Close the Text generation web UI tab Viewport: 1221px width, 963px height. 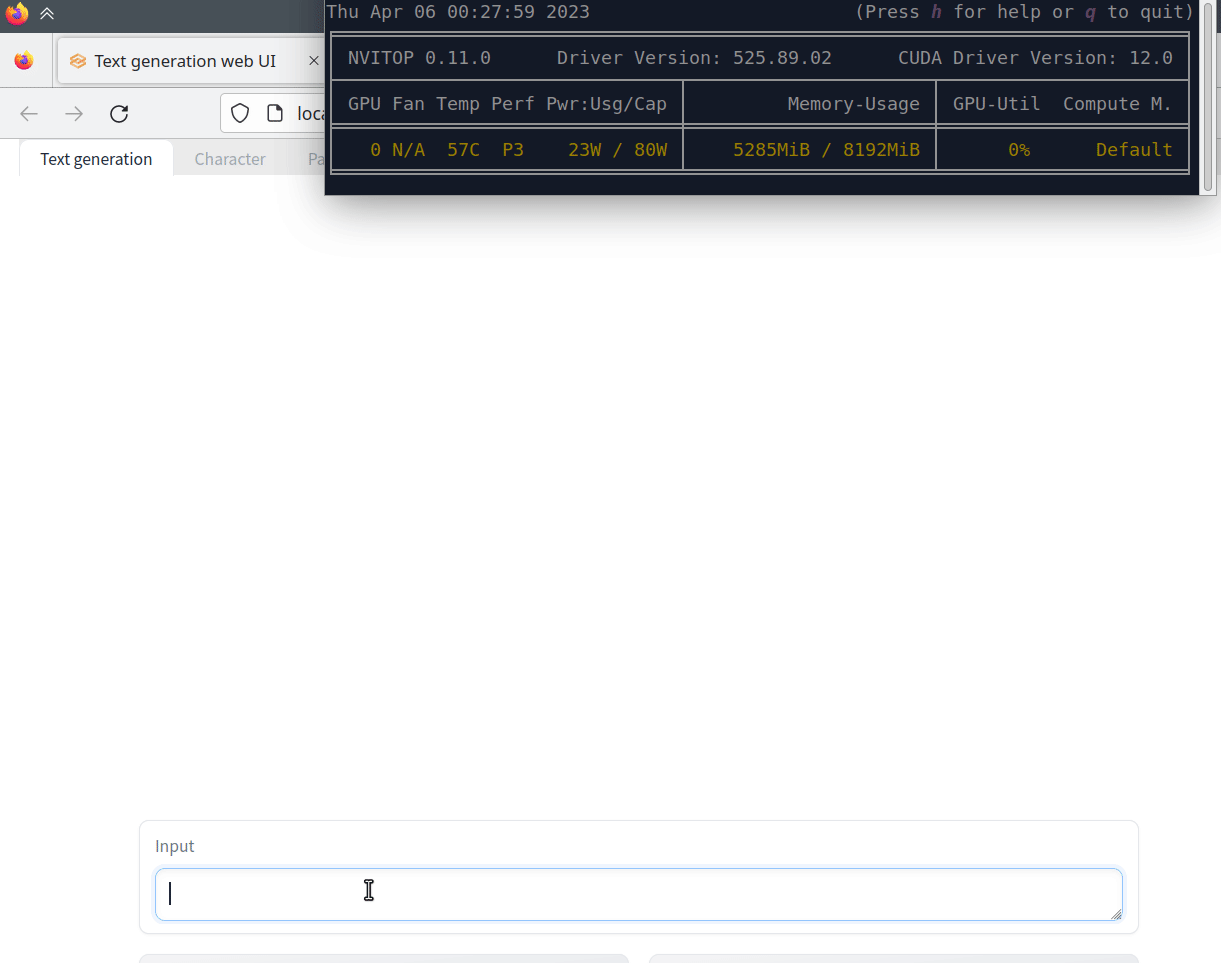[x=313, y=61]
